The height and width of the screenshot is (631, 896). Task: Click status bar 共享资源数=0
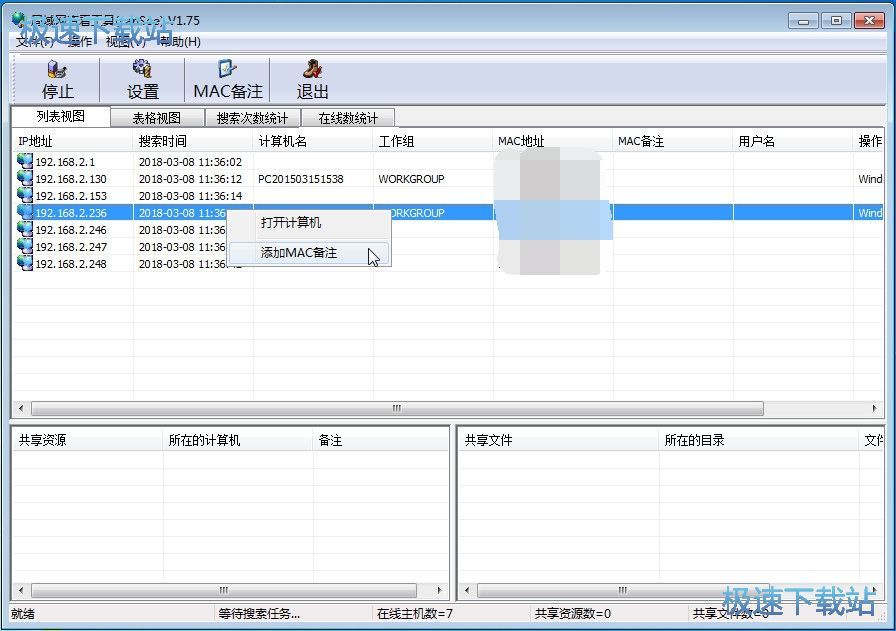(x=573, y=614)
